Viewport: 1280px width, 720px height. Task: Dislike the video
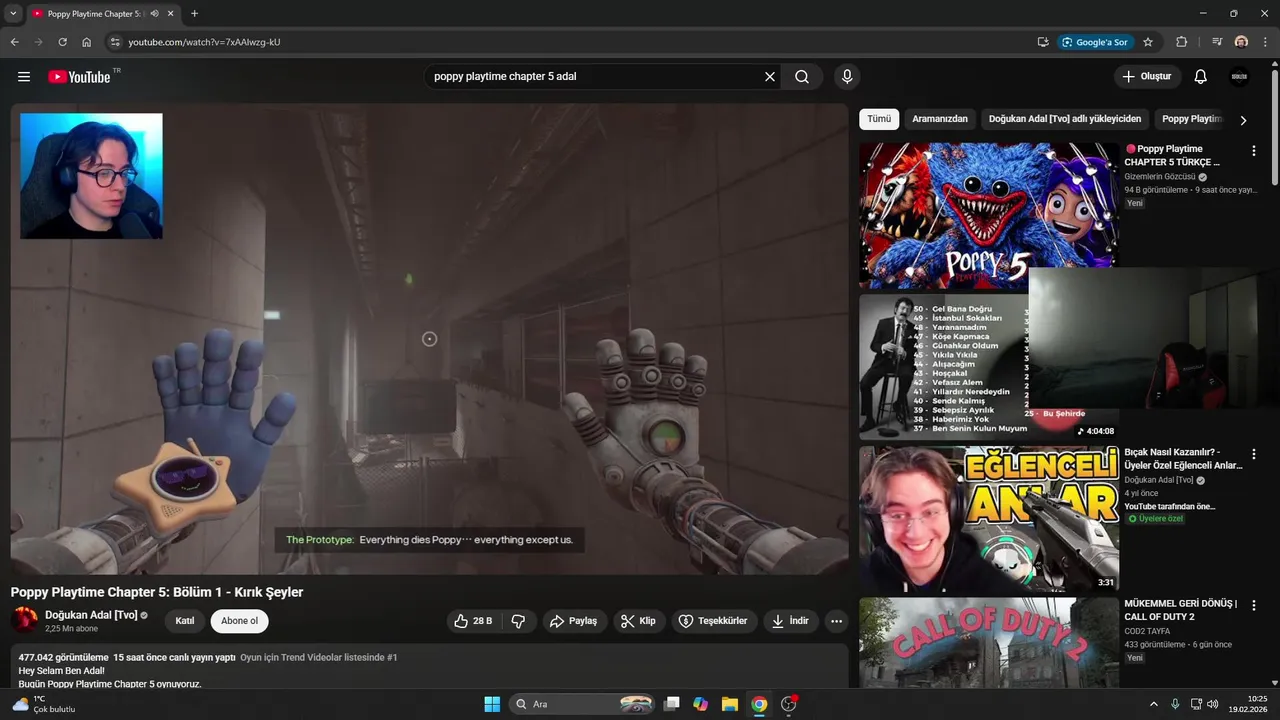tap(518, 621)
